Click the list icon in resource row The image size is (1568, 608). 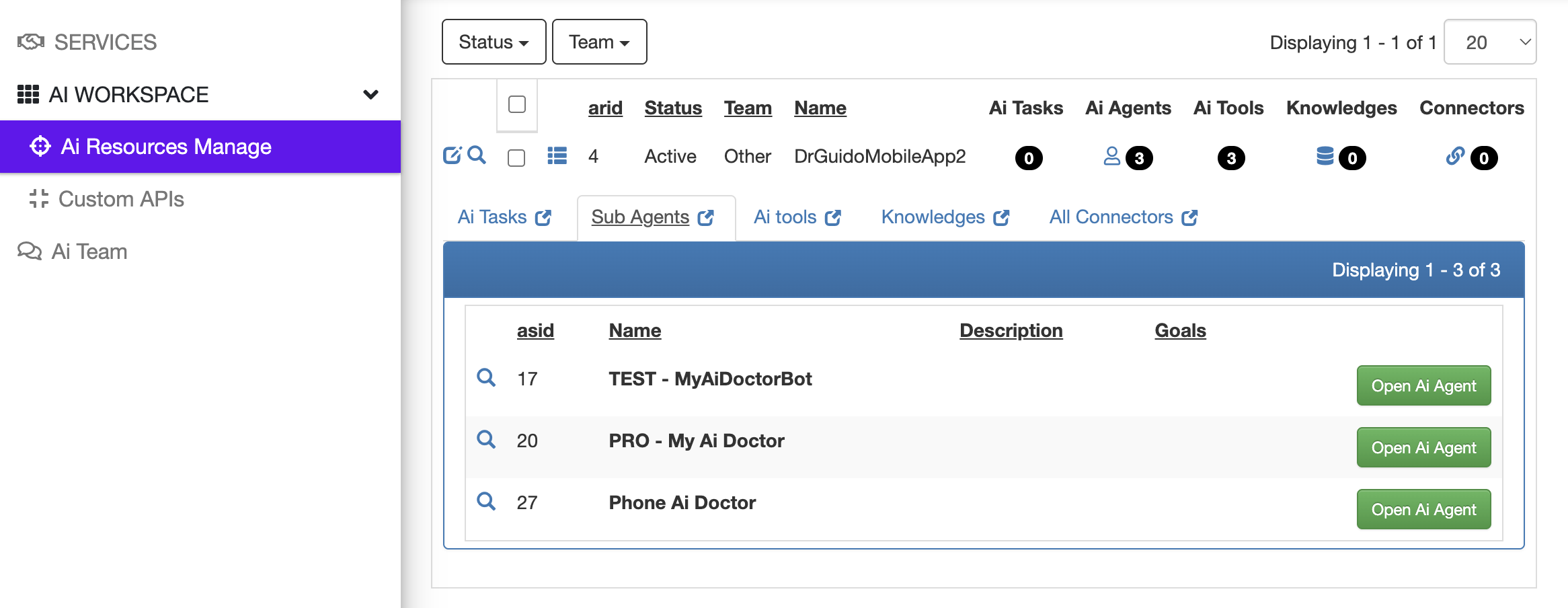(x=557, y=156)
